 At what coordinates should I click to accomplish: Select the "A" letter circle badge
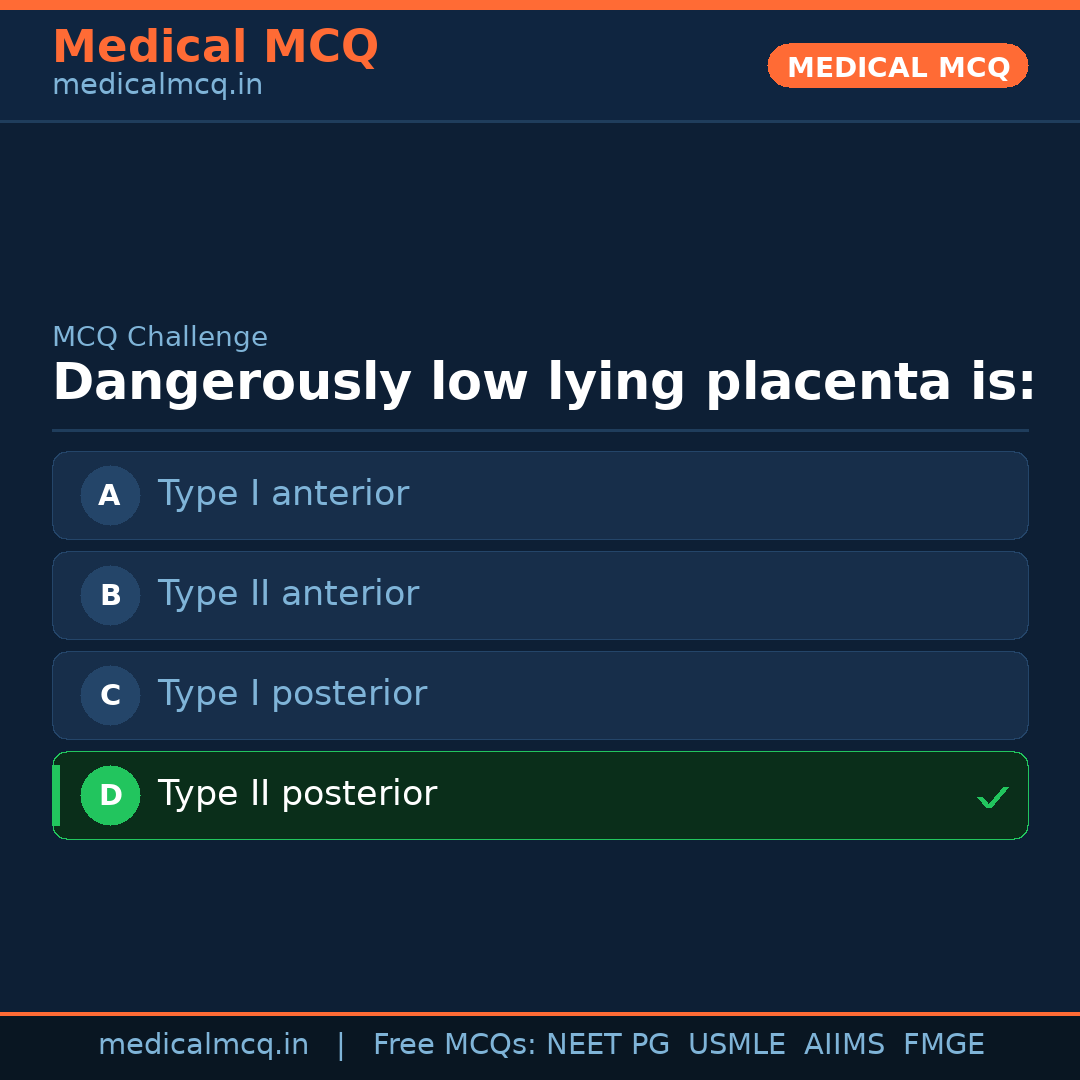[x=110, y=495]
